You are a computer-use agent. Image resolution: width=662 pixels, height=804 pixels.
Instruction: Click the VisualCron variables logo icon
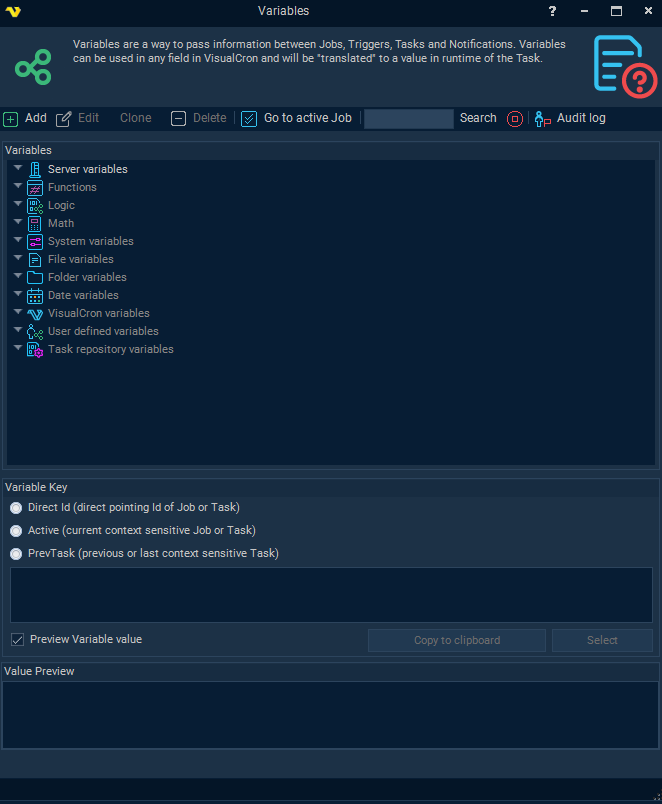pyautogui.click(x=35, y=314)
